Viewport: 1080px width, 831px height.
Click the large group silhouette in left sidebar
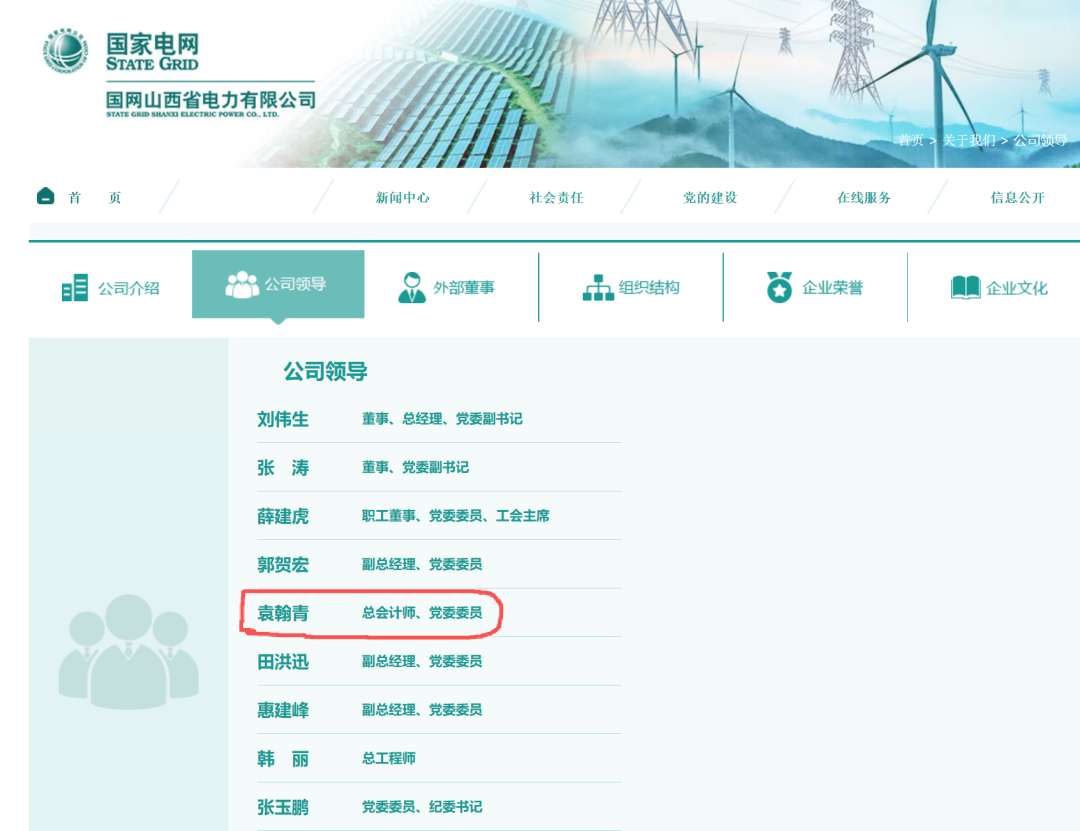[x=129, y=651]
